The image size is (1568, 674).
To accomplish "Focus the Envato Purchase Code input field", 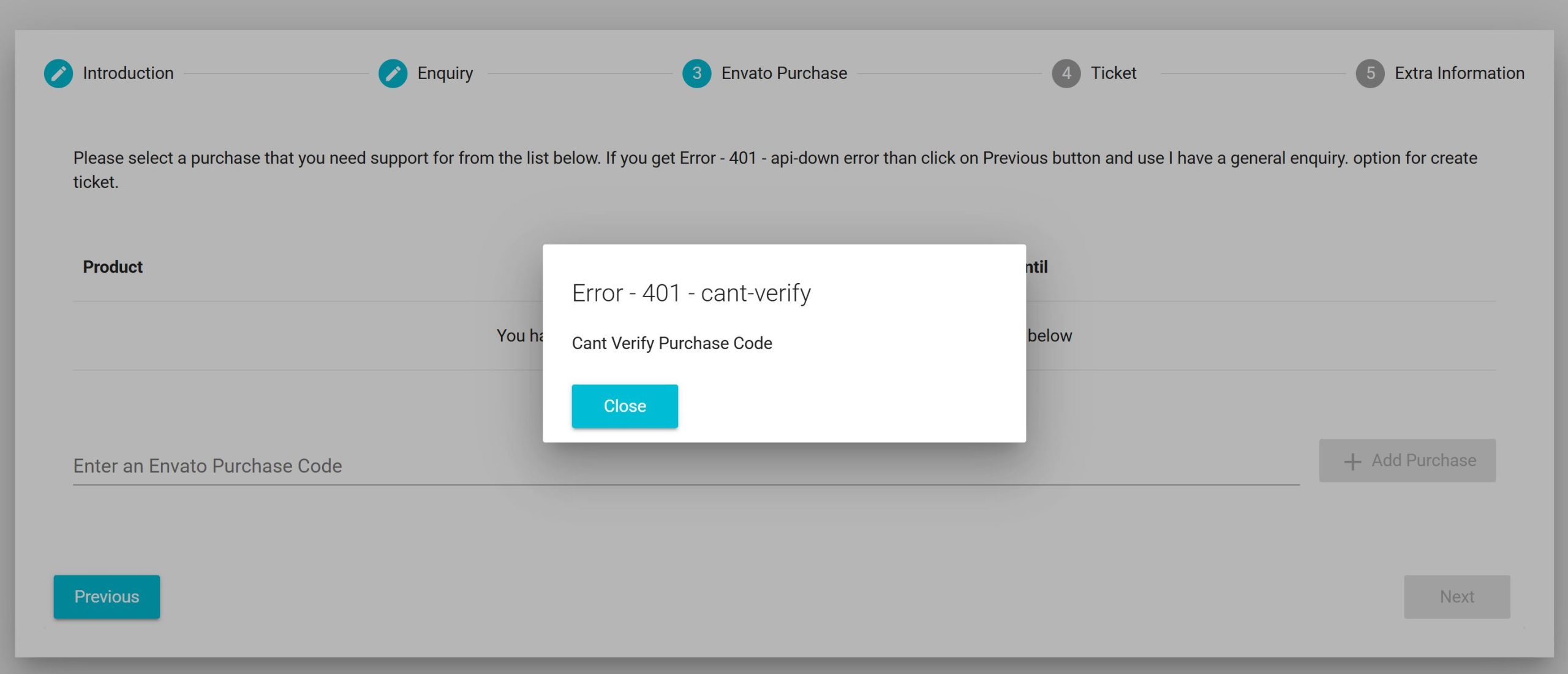I will (686, 466).
